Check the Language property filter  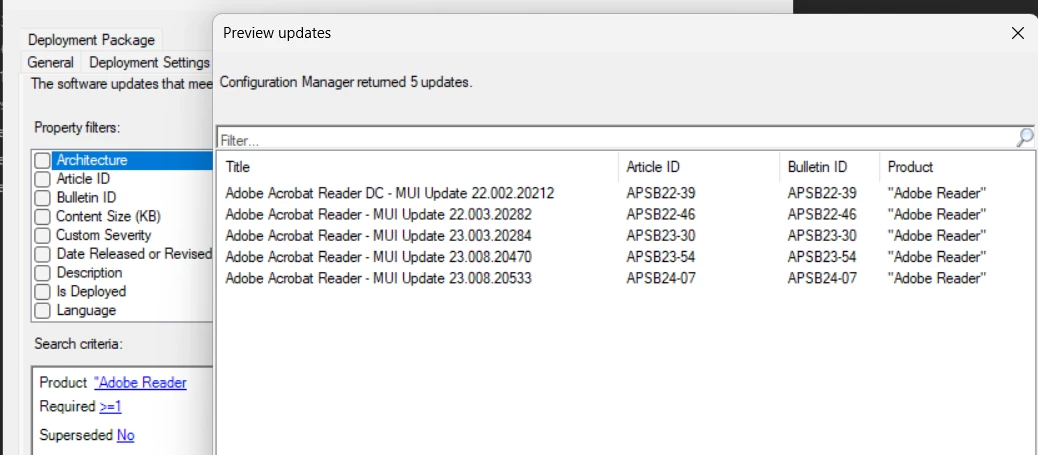pyautogui.click(x=42, y=310)
